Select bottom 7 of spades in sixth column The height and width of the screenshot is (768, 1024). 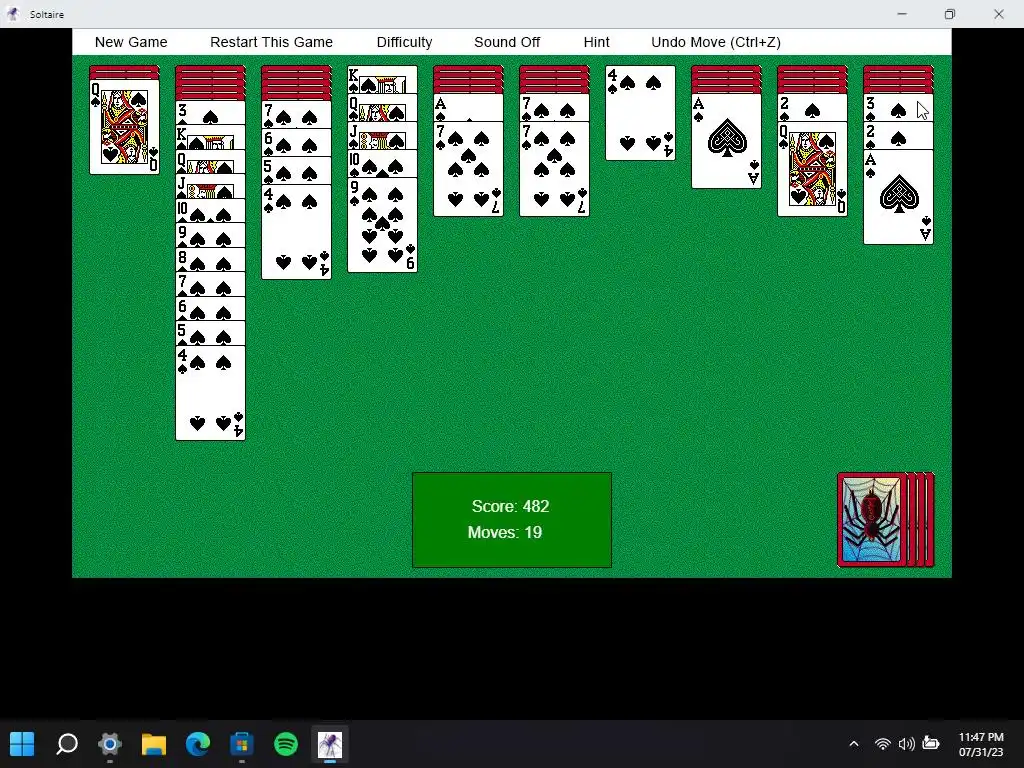coord(554,168)
